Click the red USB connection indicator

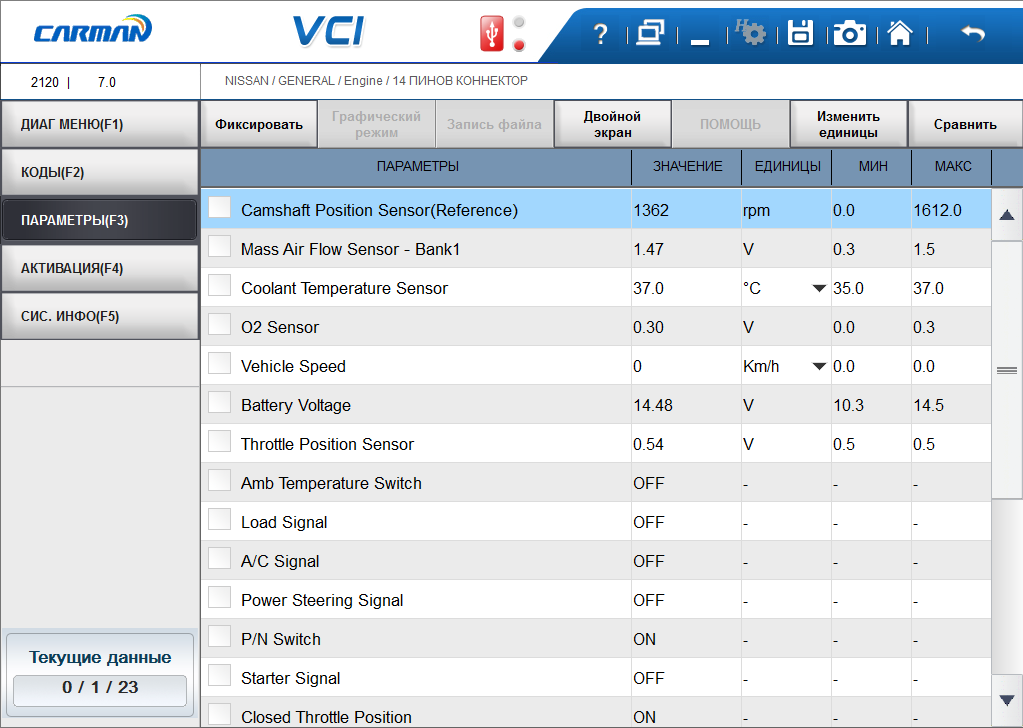pos(491,33)
